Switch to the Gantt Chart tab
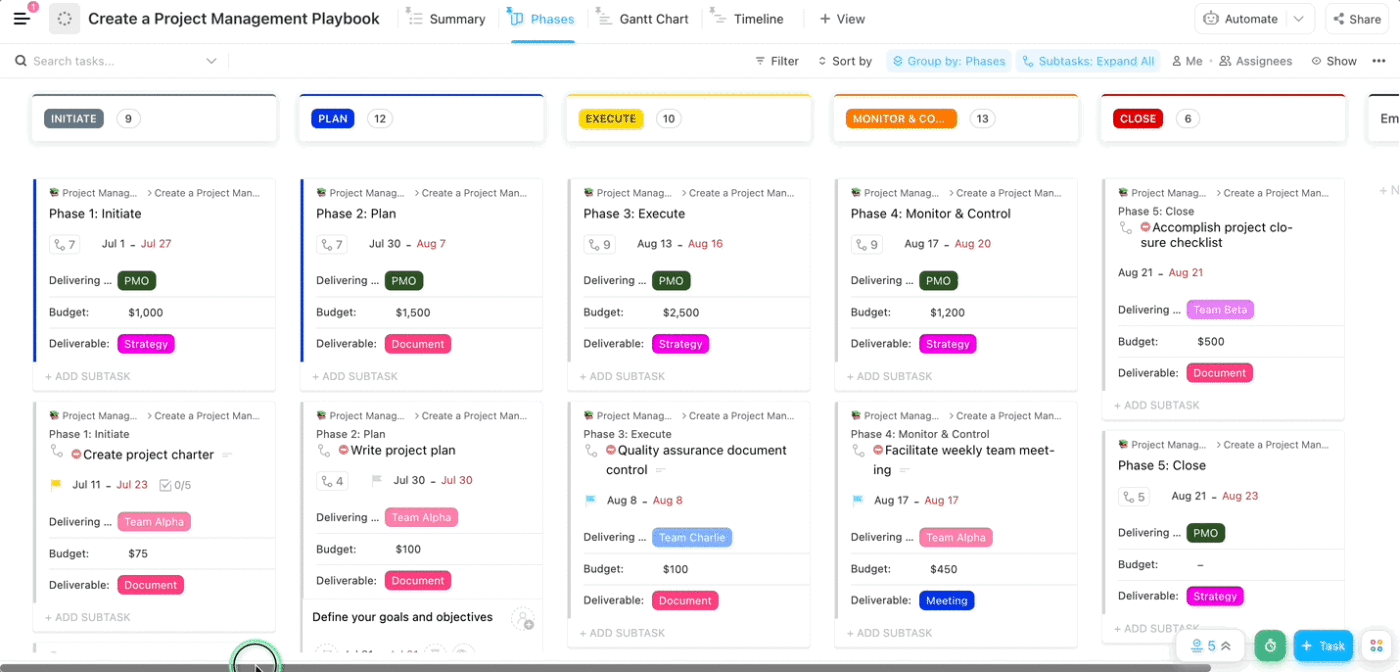The width and height of the screenshot is (1400, 672). (643, 19)
